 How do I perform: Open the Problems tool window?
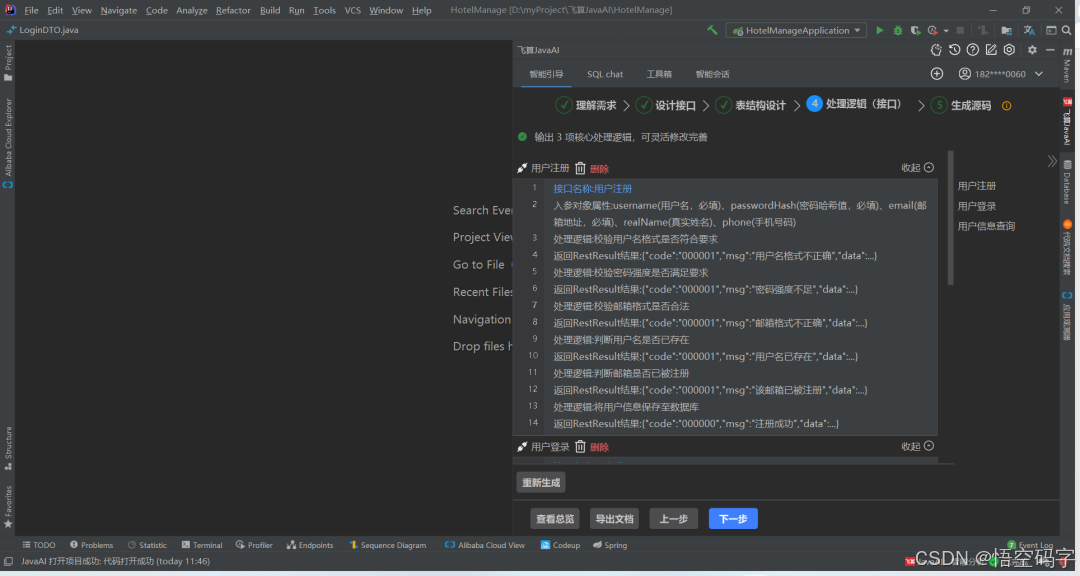[x=91, y=545]
